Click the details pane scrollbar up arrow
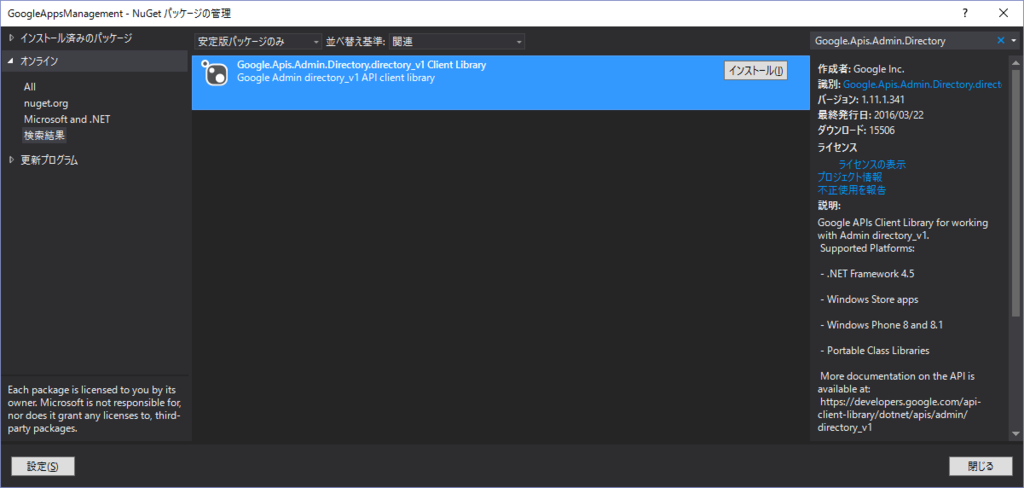Viewport: 1024px width, 488px height. tap(1015, 61)
